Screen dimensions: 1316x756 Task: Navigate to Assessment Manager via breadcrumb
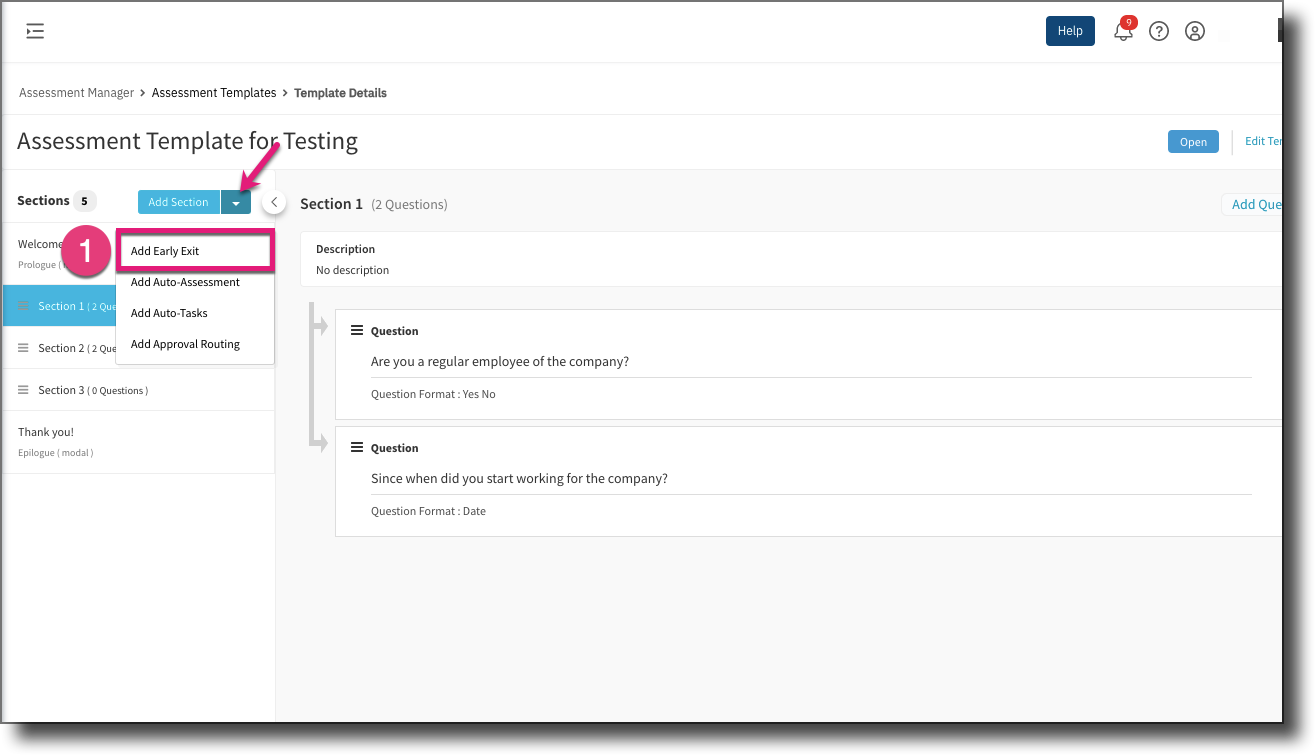pos(76,92)
